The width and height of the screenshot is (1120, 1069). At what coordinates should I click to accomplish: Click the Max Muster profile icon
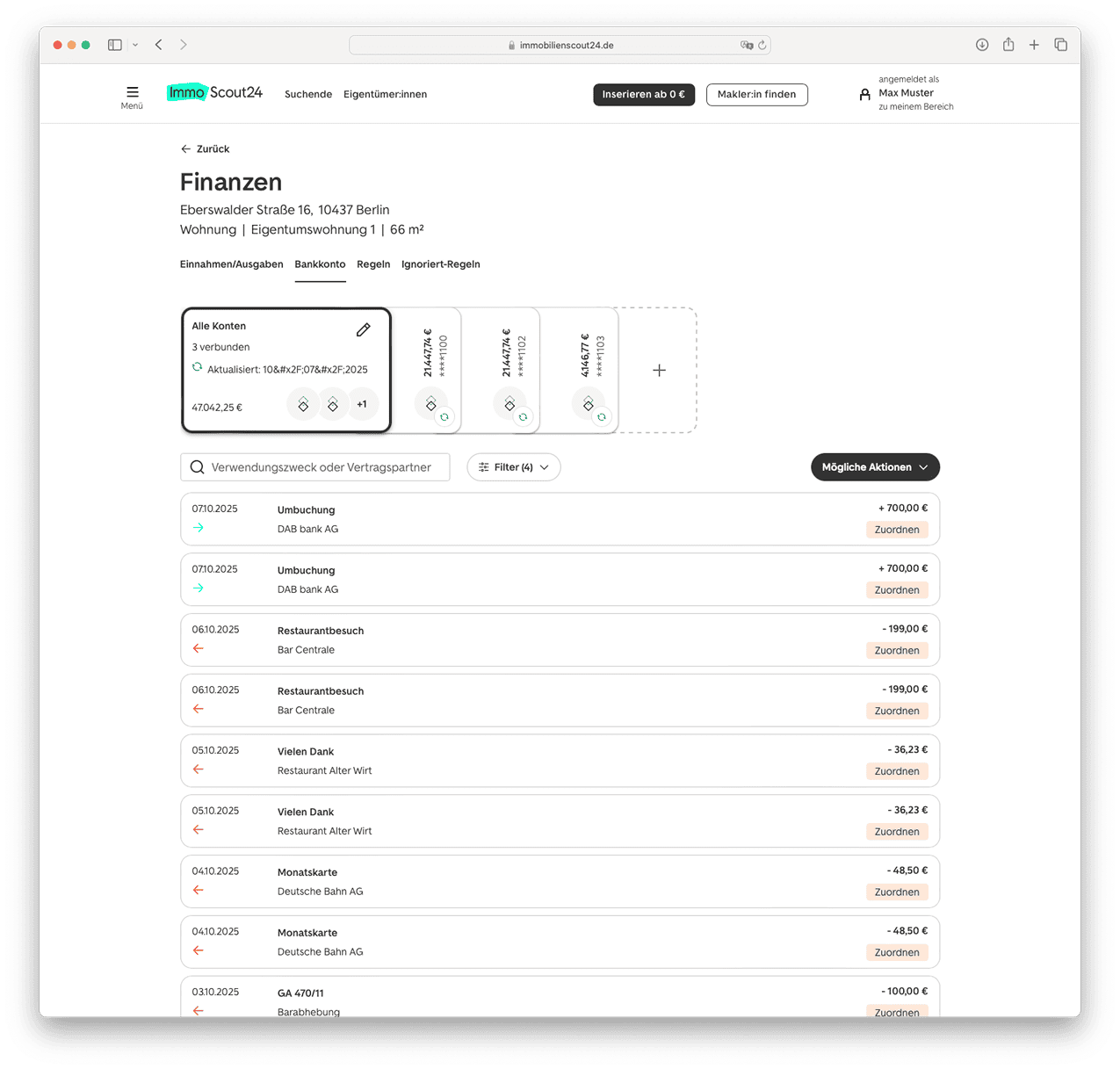click(x=864, y=94)
